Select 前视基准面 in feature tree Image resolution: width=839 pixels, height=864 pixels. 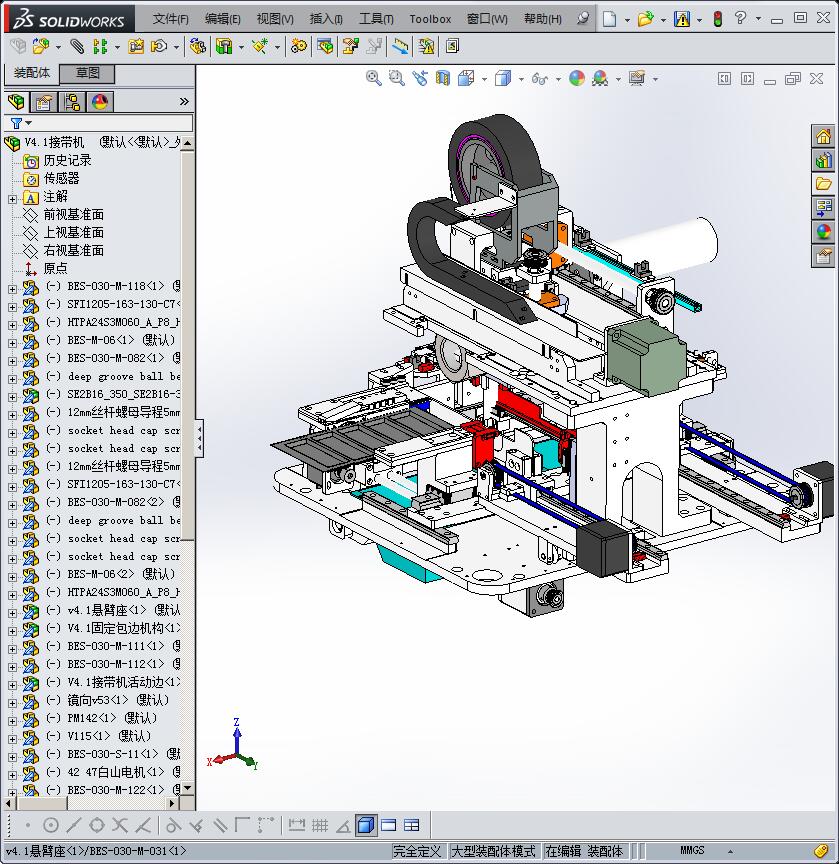73,214
